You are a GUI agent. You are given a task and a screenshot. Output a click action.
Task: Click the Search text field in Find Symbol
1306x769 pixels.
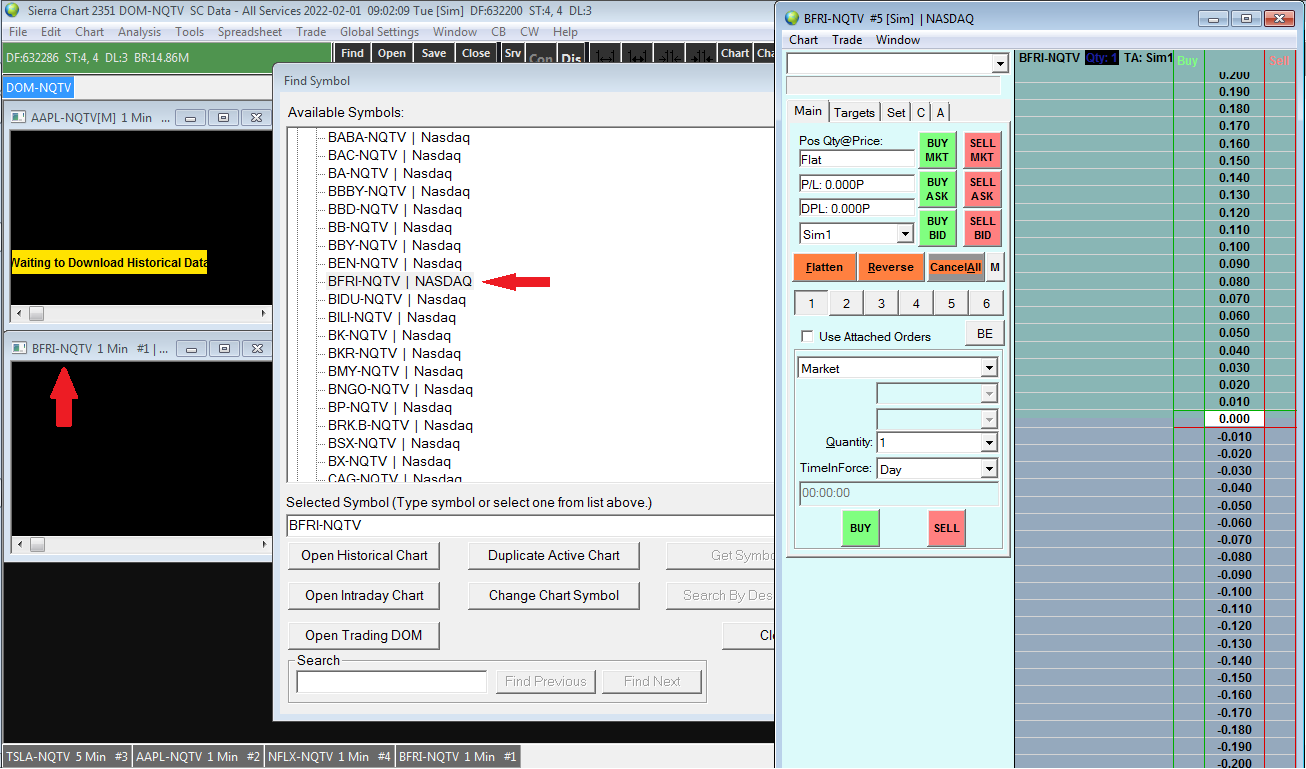click(x=392, y=682)
